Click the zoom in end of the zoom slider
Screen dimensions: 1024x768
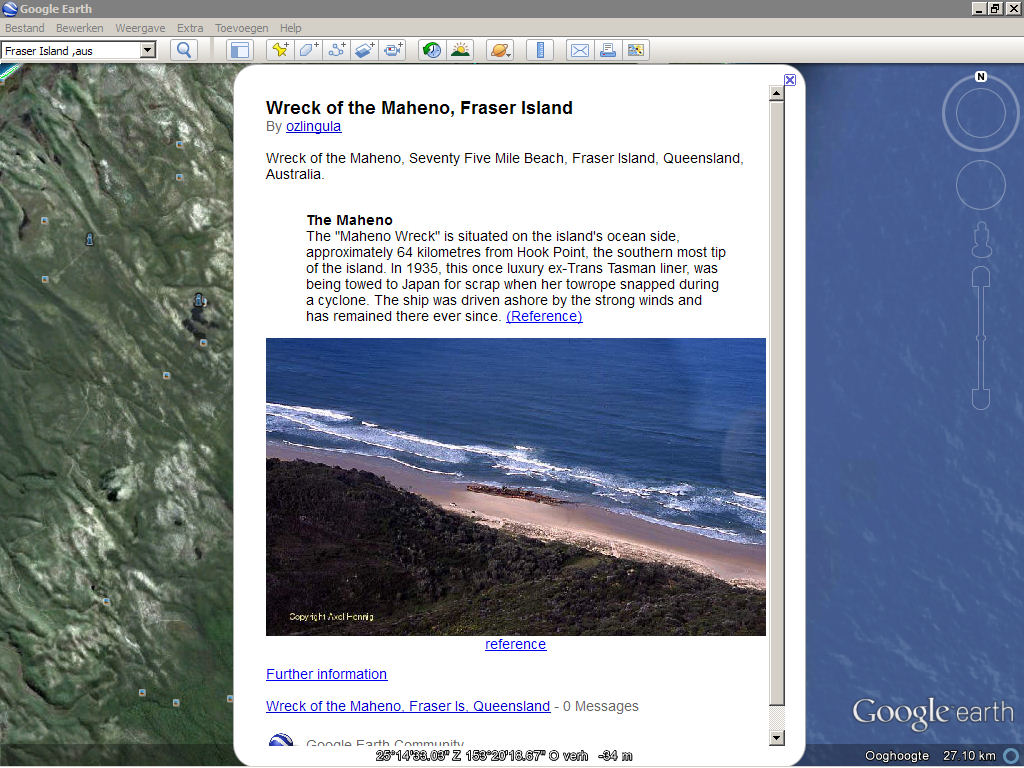[981, 277]
